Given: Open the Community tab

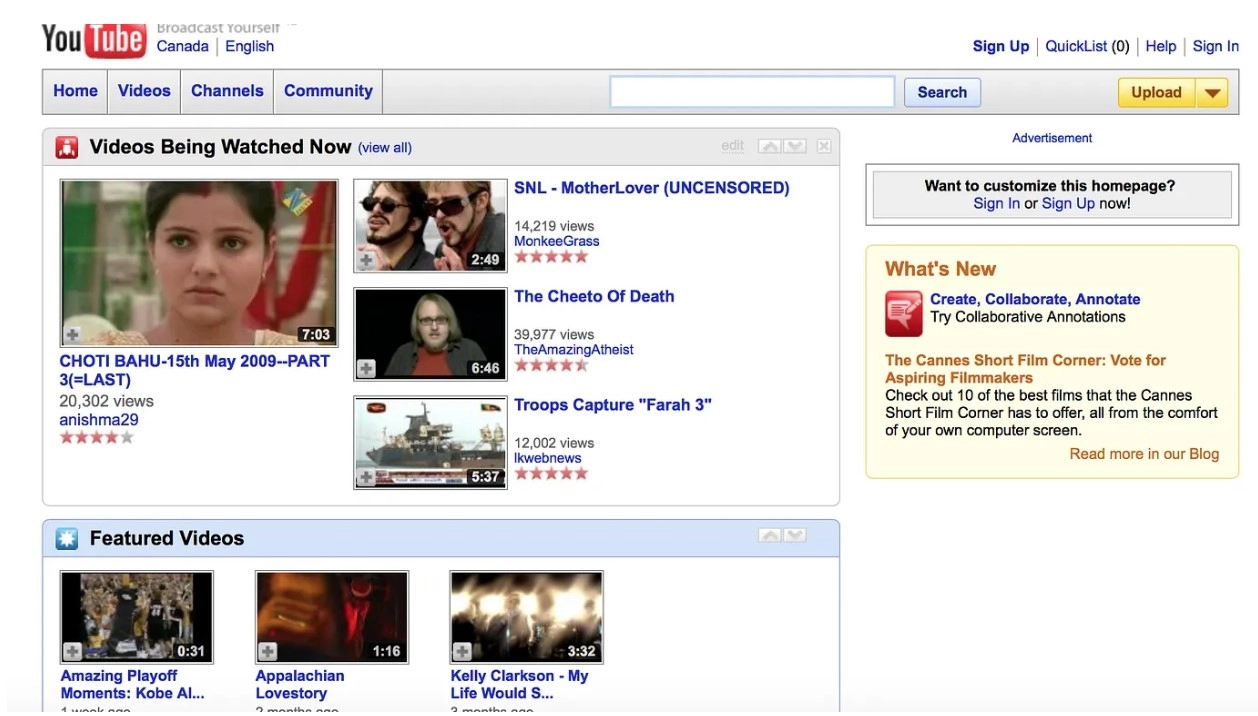Looking at the screenshot, I should tap(328, 91).
